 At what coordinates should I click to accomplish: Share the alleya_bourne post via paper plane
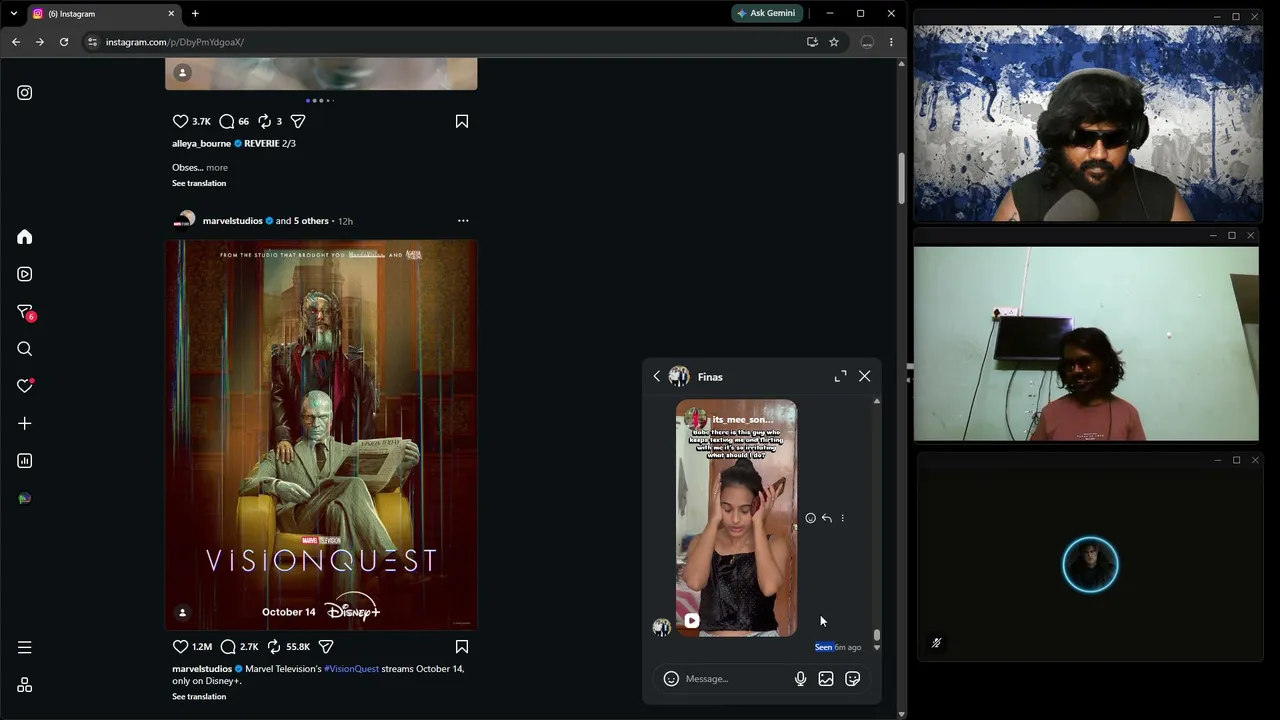(298, 121)
